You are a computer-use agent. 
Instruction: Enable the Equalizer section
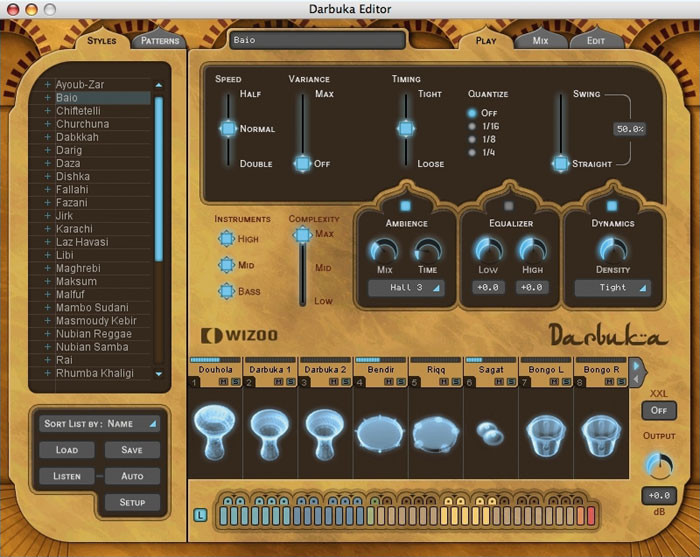tap(508, 206)
